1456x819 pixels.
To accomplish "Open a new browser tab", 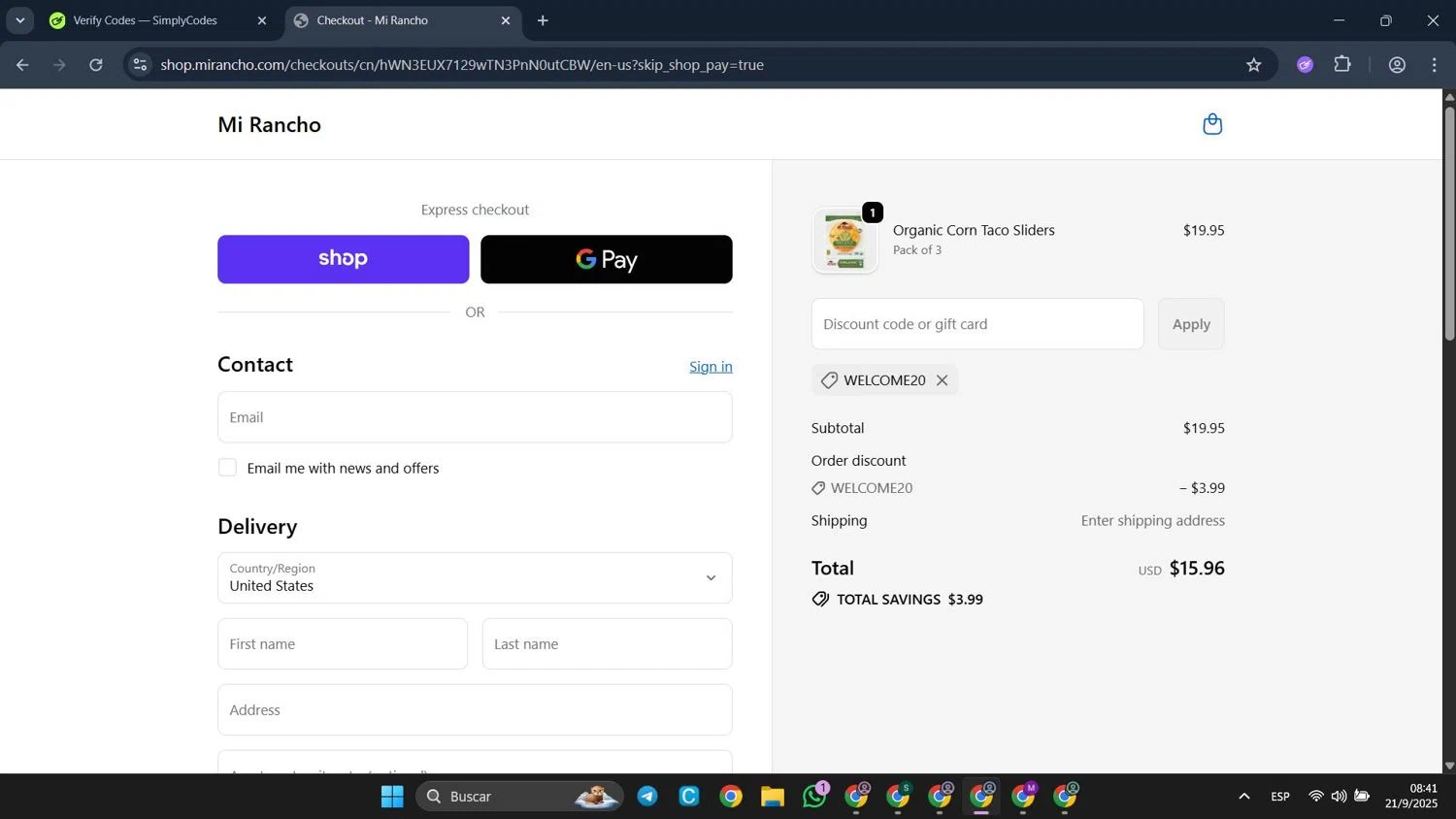I will 543,20.
